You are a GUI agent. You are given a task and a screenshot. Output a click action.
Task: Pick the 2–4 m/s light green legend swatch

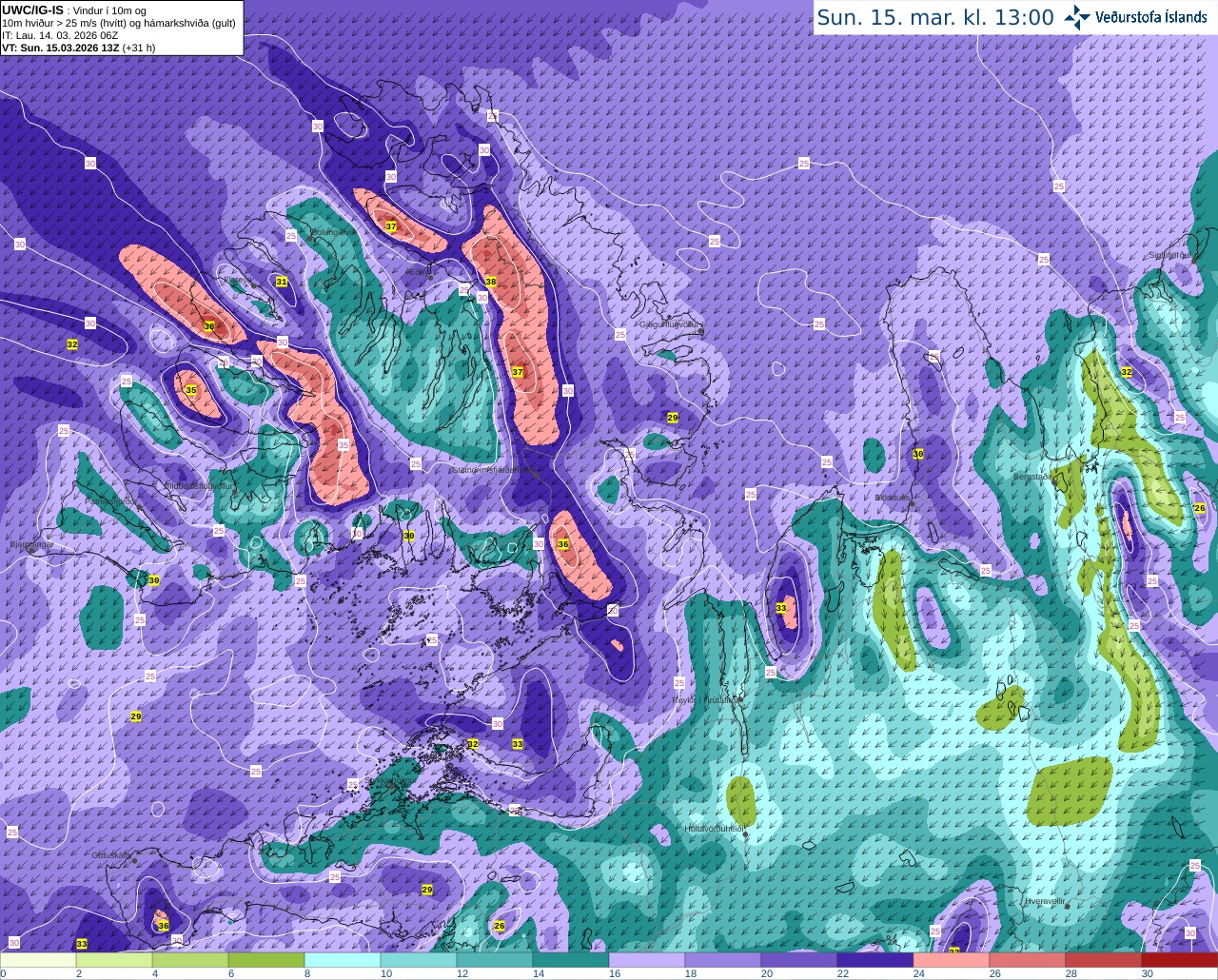(114, 960)
